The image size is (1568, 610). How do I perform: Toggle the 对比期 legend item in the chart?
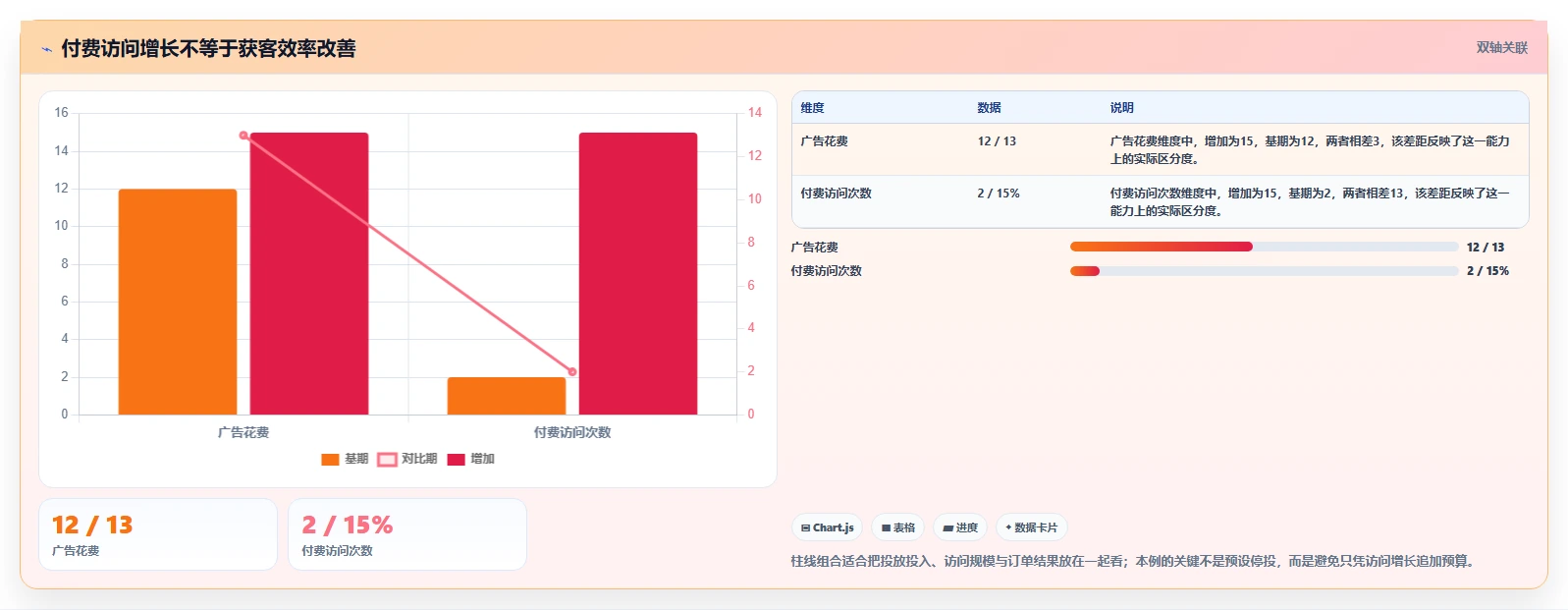pos(407,459)
